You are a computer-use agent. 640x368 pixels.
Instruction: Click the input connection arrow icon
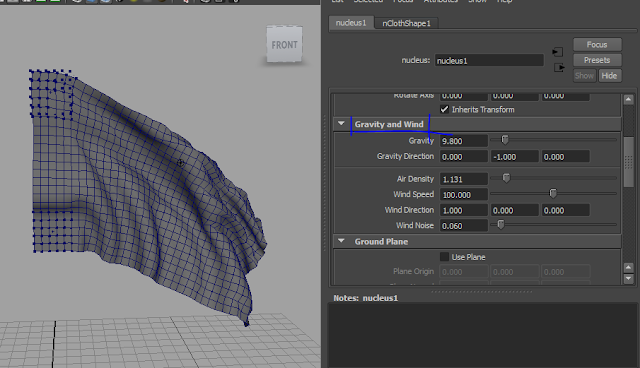click(x=558, y=52)
